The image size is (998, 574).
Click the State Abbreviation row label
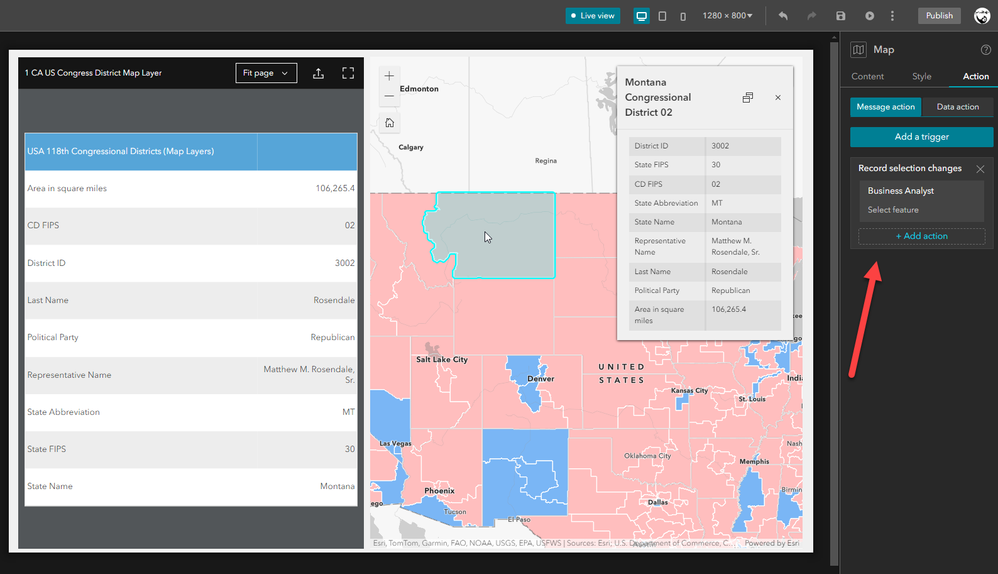coord(63,412)
